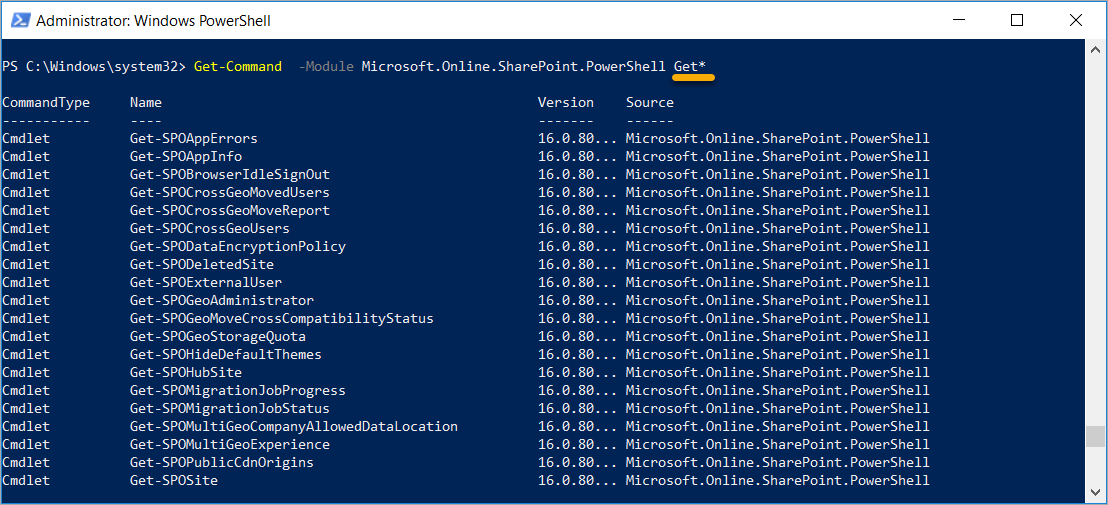Image resolution: width=1108 pixels, height=505 pixels.
Task: Select the Get-SPODataEncryptionPolicy entry
Action: click(238, 246)
